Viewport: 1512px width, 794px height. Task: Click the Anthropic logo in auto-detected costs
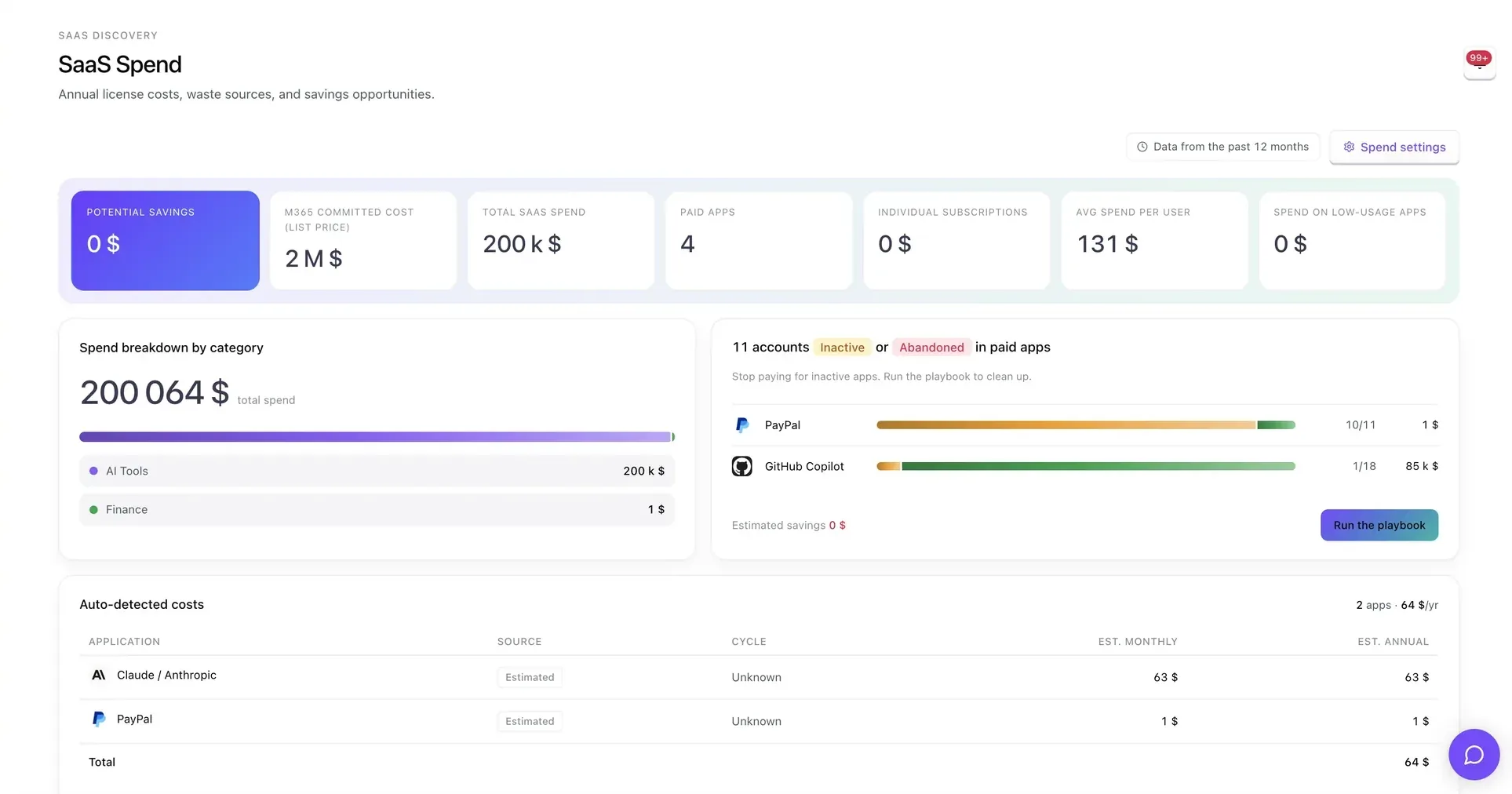click(99, 675)
